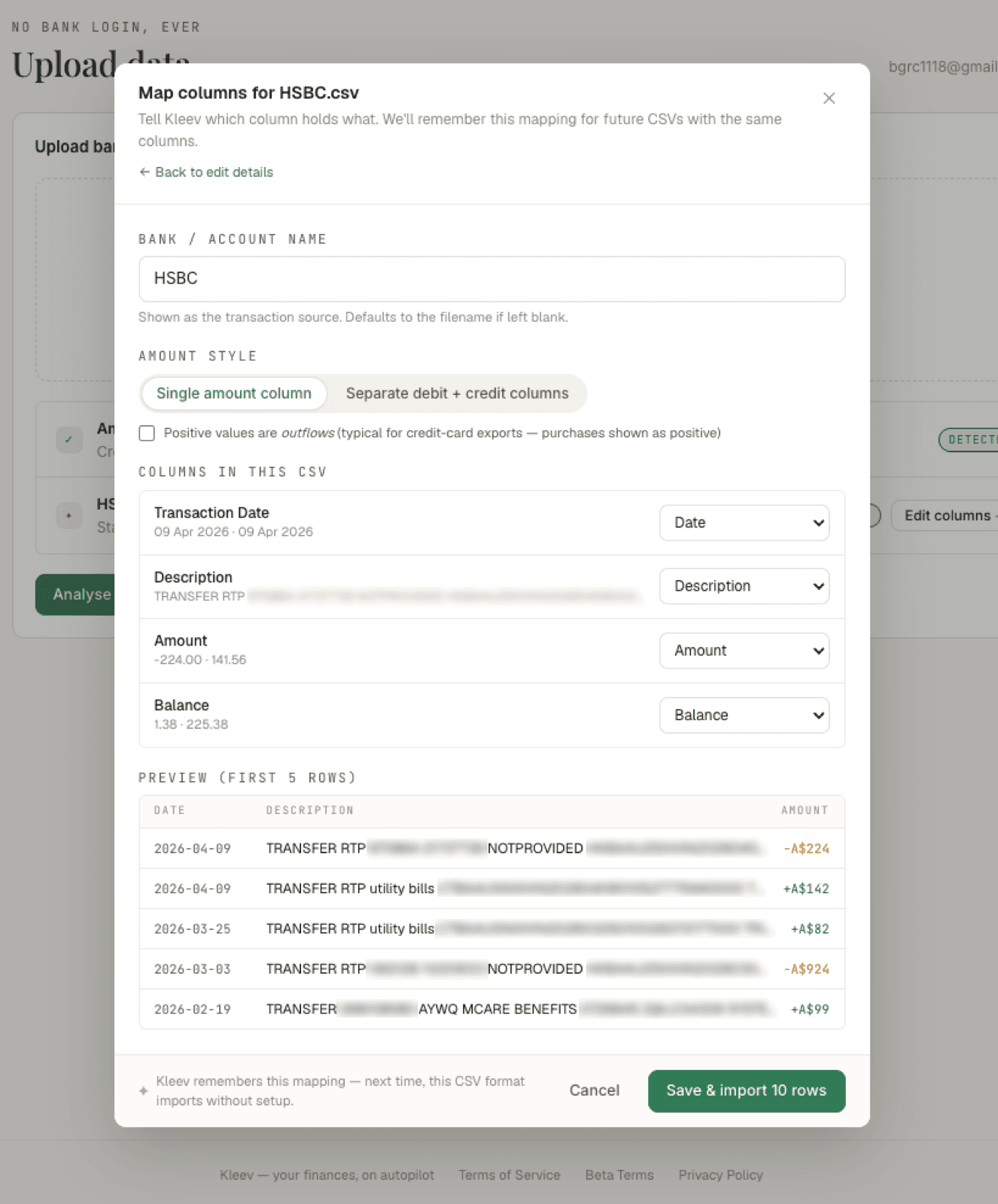Click the +A$142 amount in preview
Screen dimensions: 998x1204
point(806,889)
